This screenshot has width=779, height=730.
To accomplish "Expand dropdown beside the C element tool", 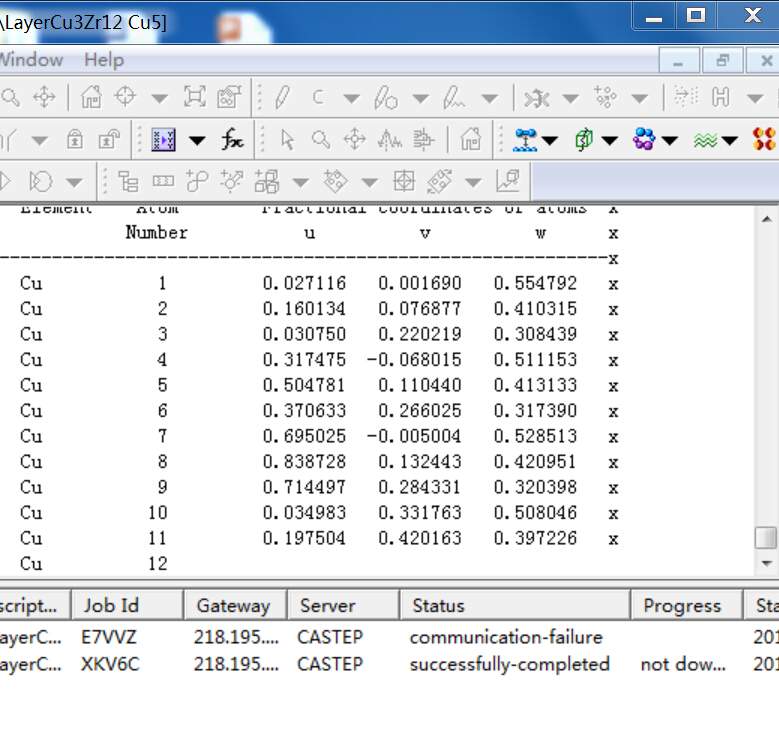I will click(351, 98).
